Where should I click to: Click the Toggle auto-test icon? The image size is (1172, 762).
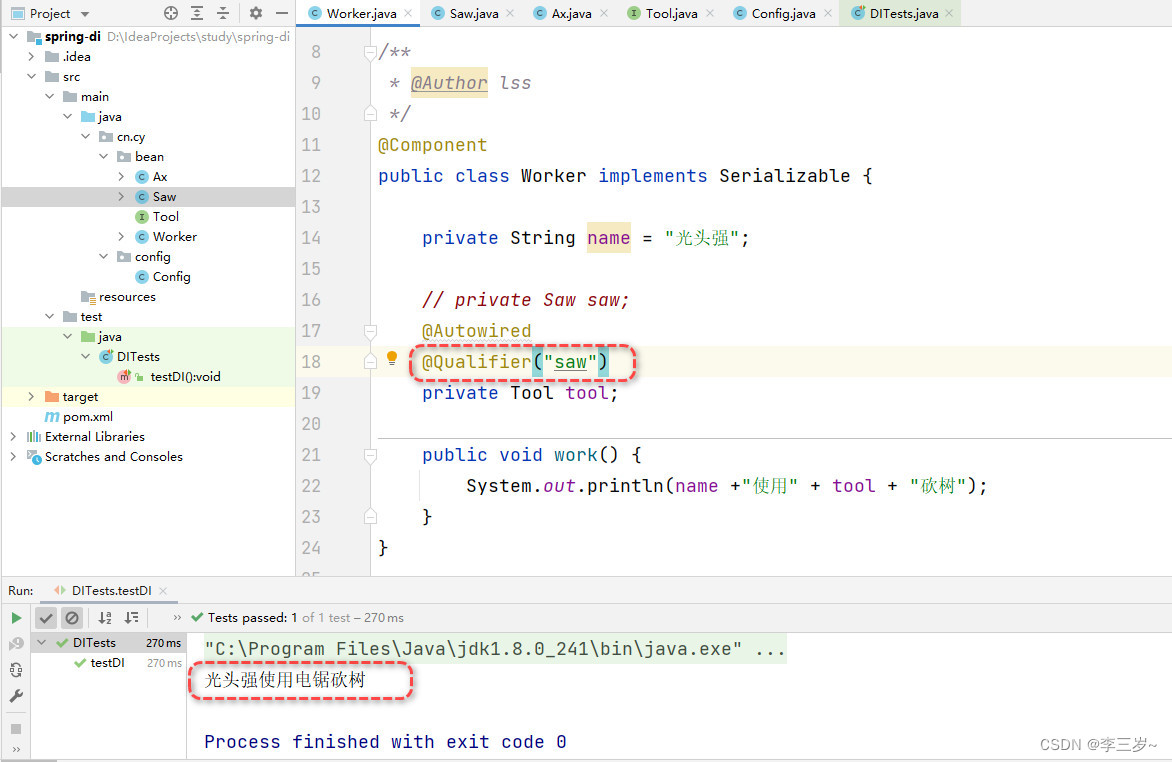16,670
